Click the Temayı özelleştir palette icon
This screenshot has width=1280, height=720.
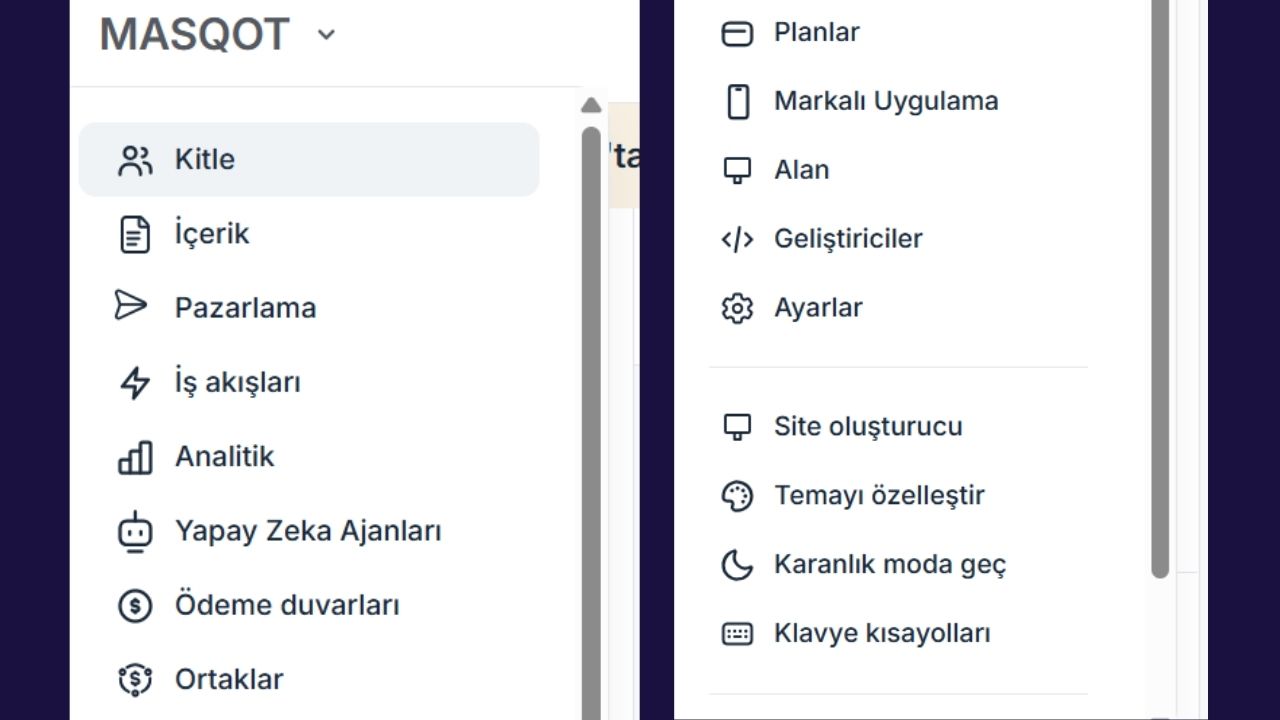tap(737, 495)
